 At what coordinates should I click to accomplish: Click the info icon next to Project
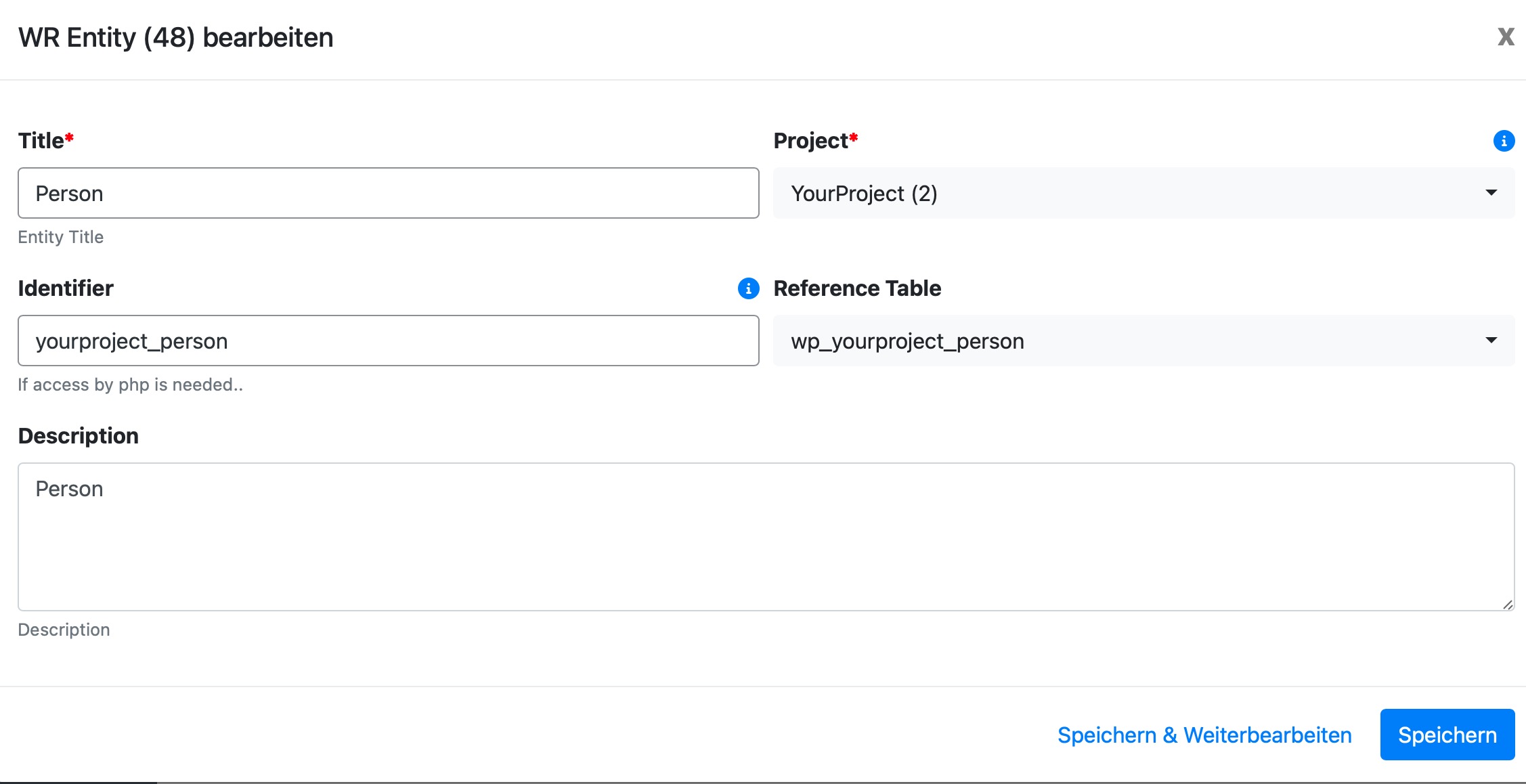click(1504, 141)
